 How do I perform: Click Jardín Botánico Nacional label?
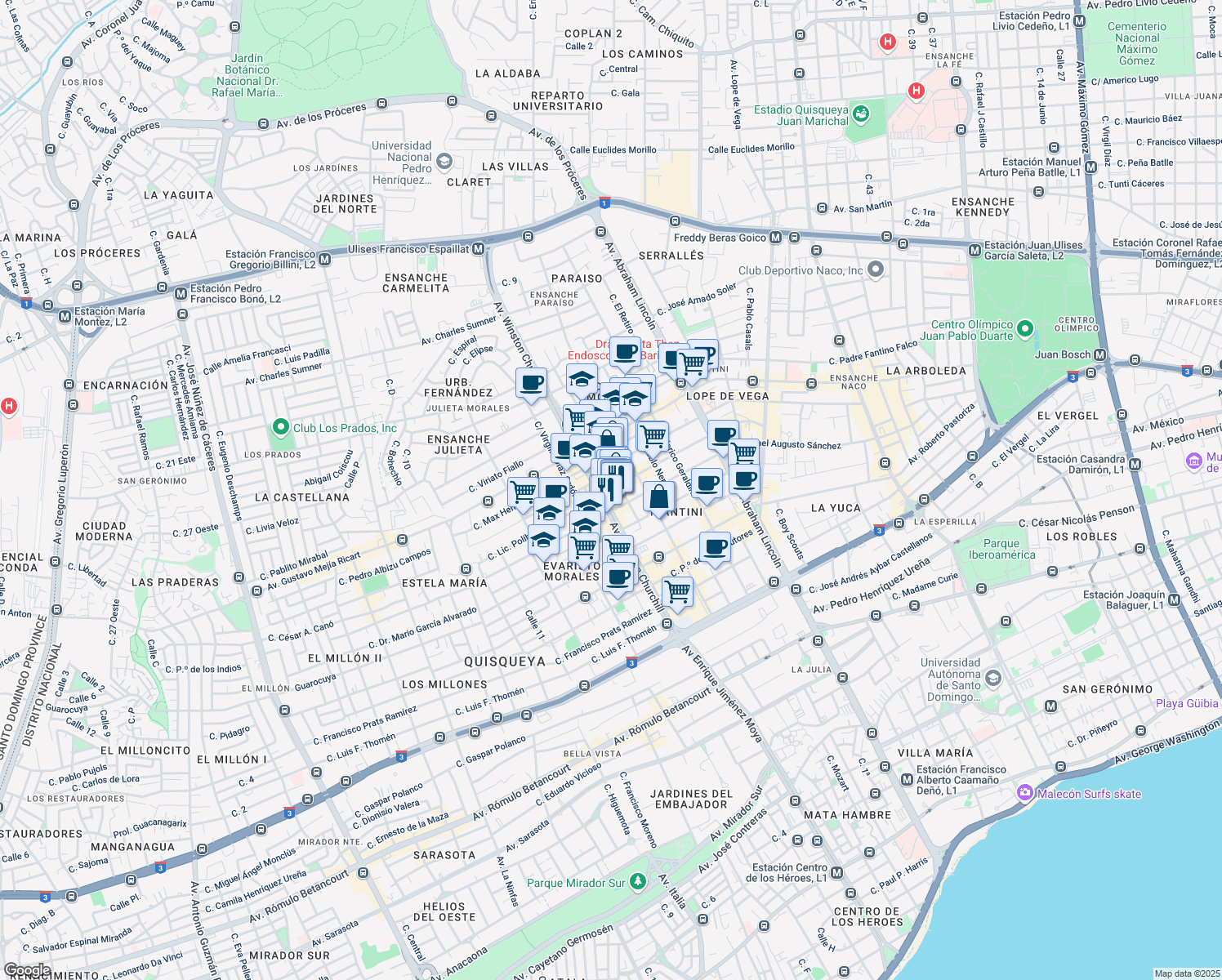(248, 75)
